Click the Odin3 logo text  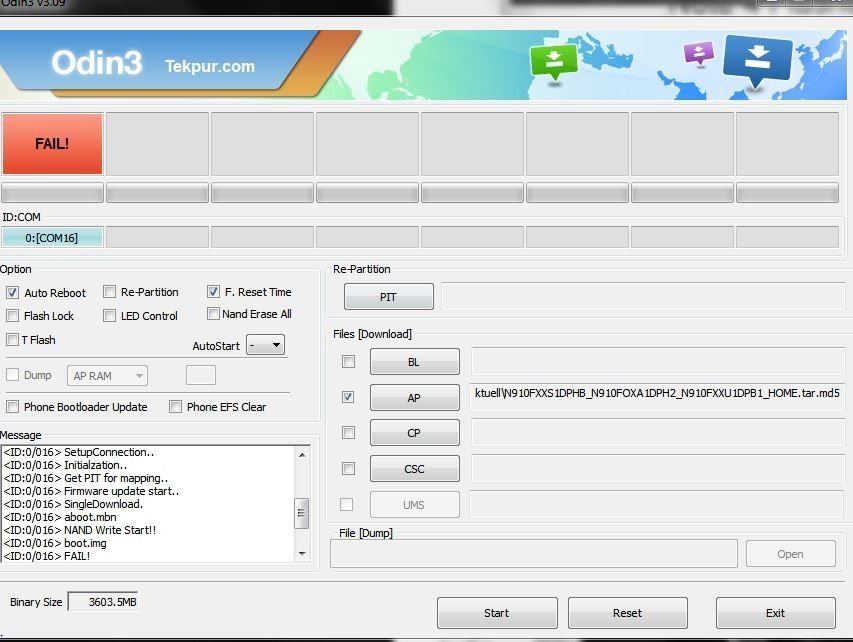(x=97, y=62)
